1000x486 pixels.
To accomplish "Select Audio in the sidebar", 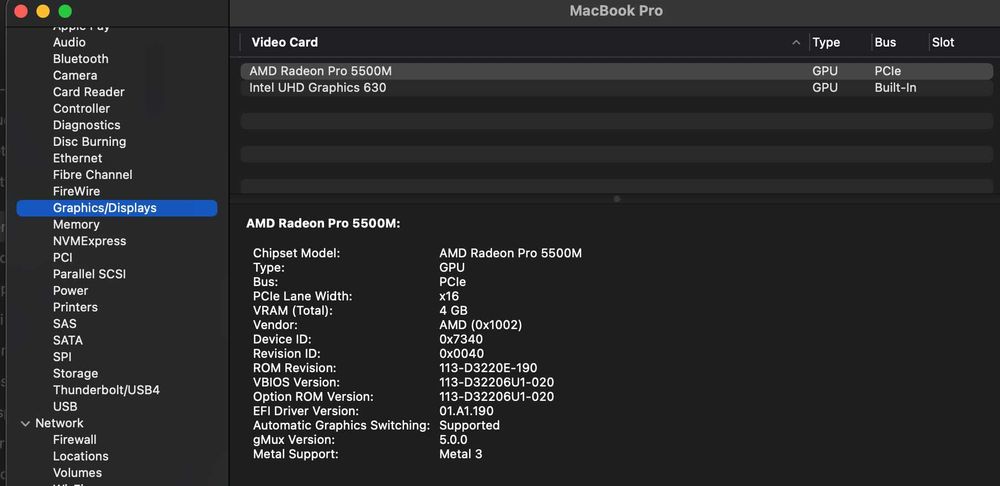I will 69,42.
